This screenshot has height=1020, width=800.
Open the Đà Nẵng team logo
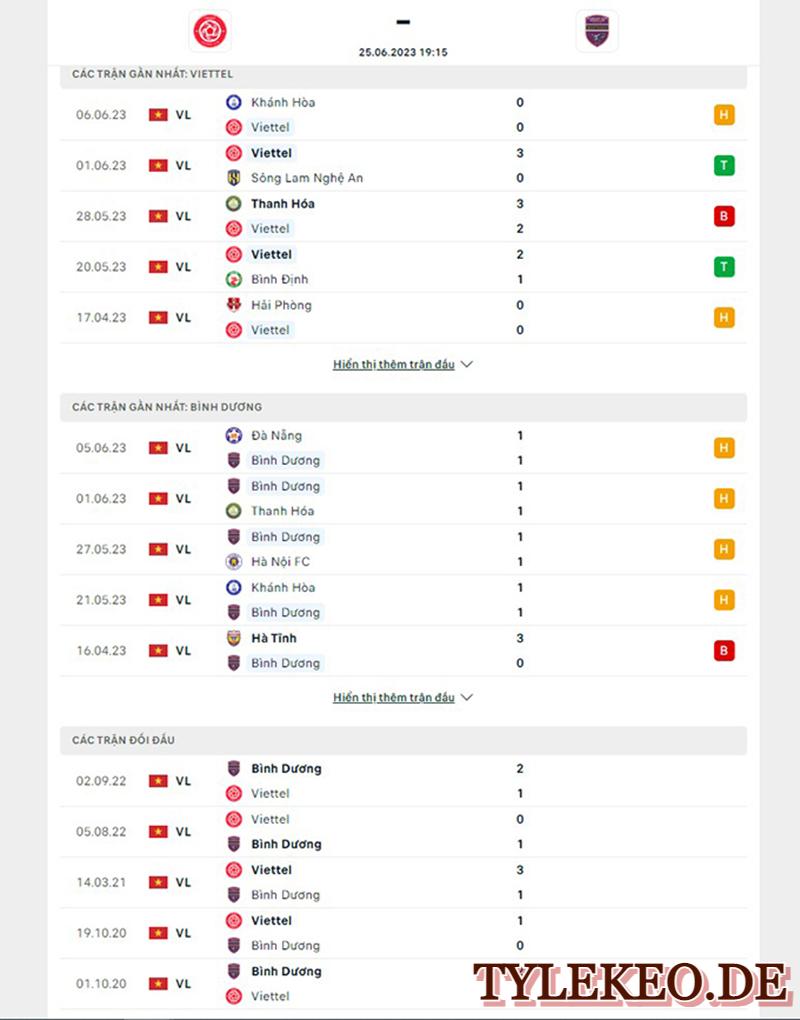pyautogui.click(x=233, y=435)
